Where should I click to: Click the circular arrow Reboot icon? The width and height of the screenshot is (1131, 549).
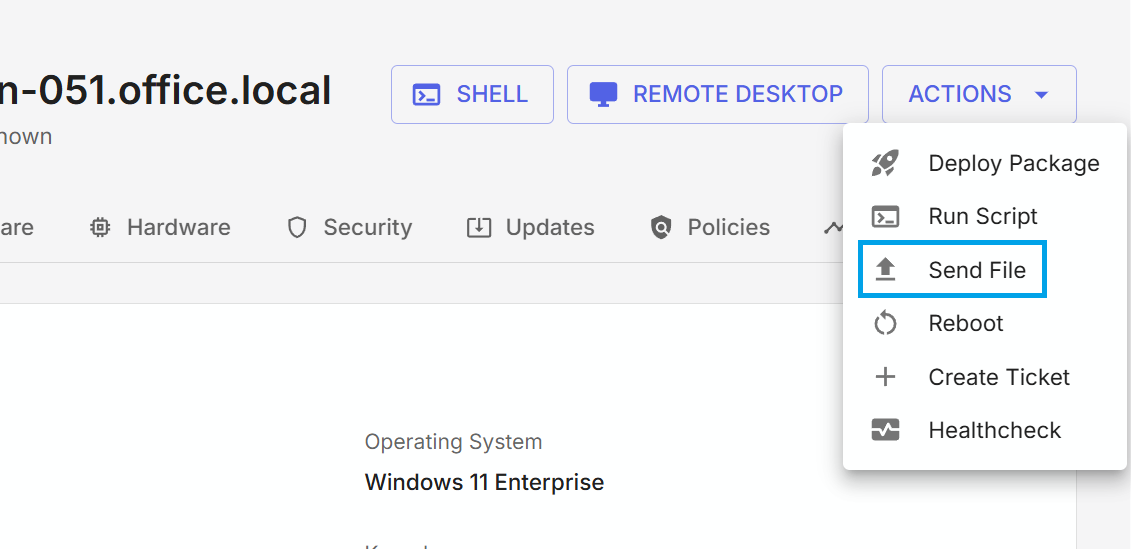pyautogui.click(x=885, y=324)
